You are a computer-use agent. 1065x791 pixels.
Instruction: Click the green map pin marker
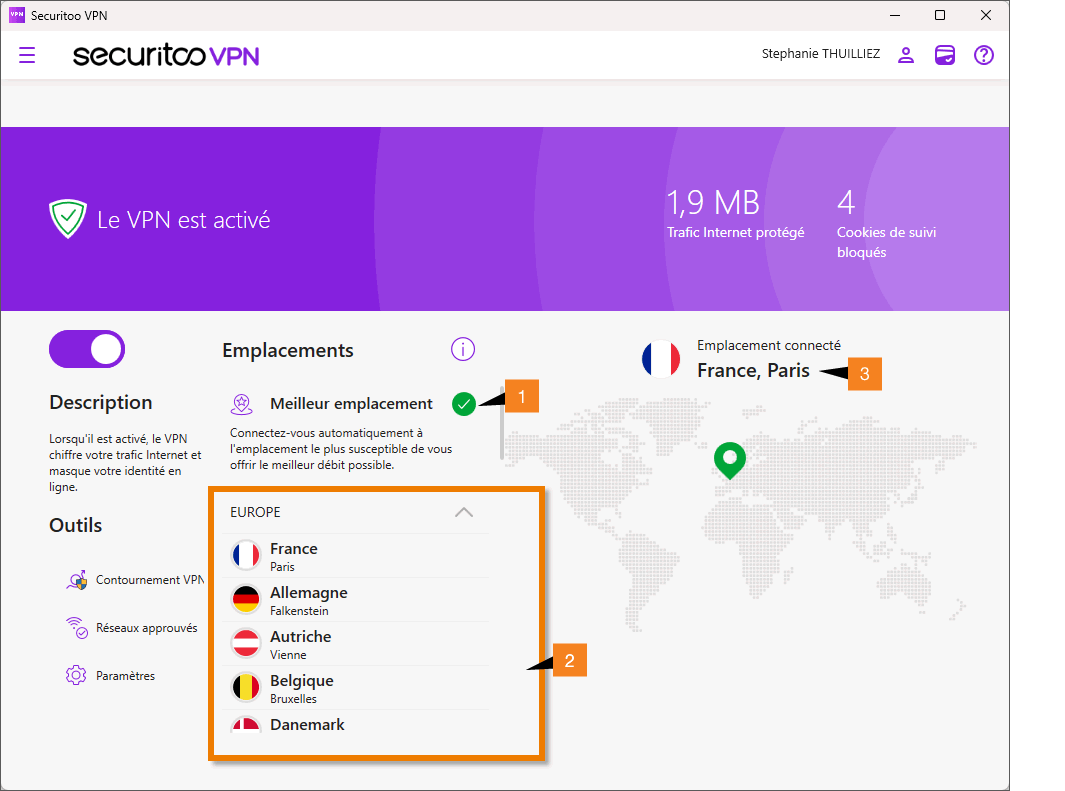click(730, 460)
